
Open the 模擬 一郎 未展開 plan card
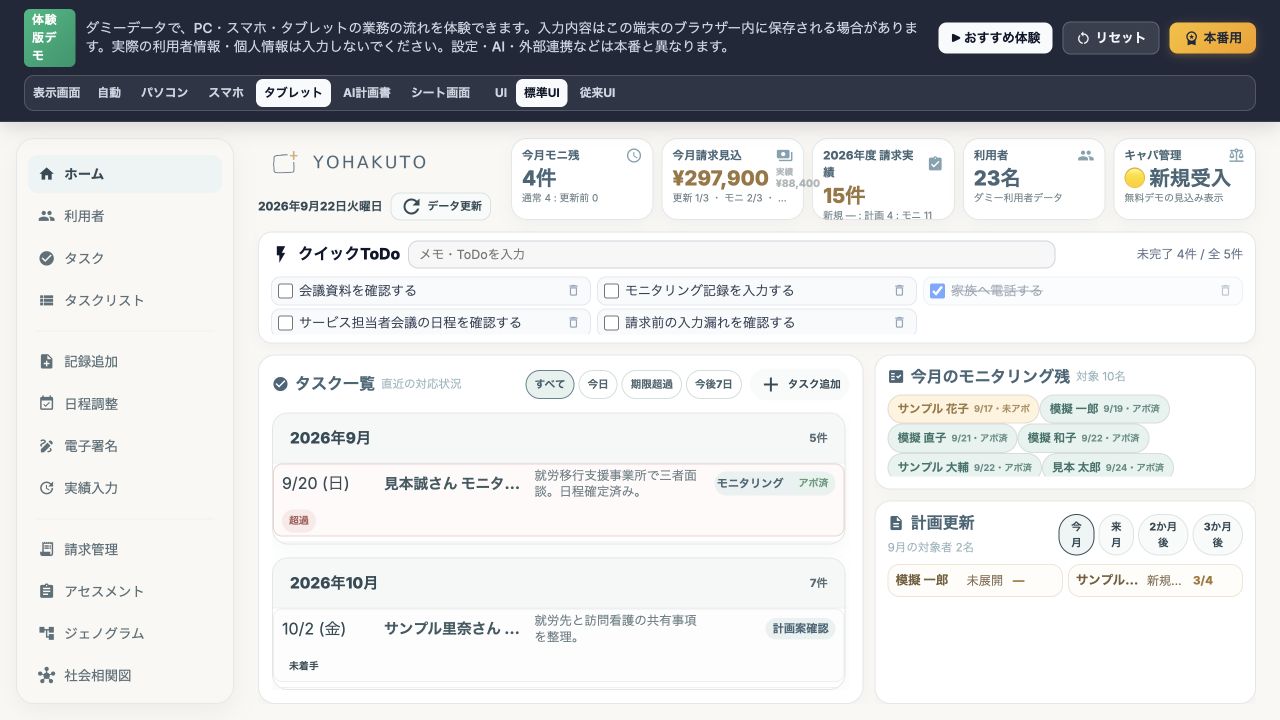click(975, 580)
